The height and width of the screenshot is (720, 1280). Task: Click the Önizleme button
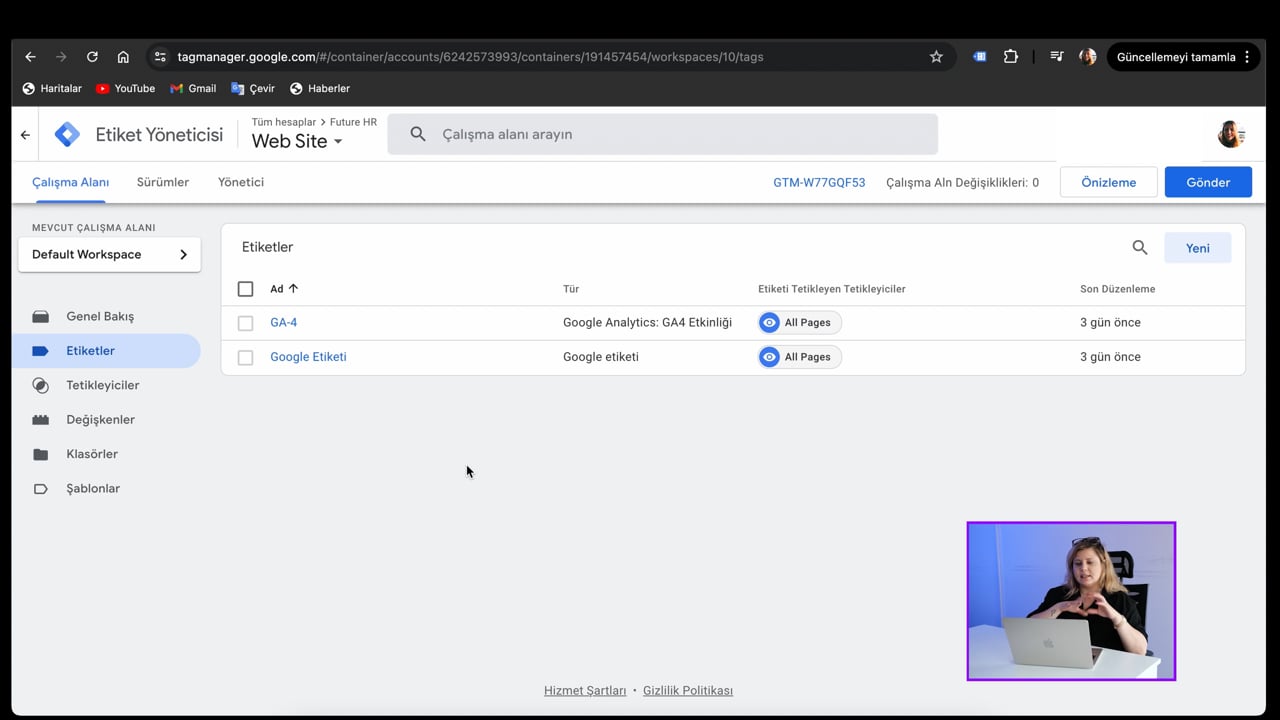[1109, 182]
